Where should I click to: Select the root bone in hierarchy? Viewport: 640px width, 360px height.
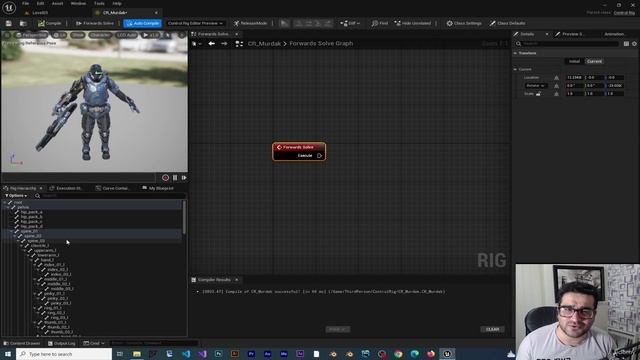coord(18,202)
